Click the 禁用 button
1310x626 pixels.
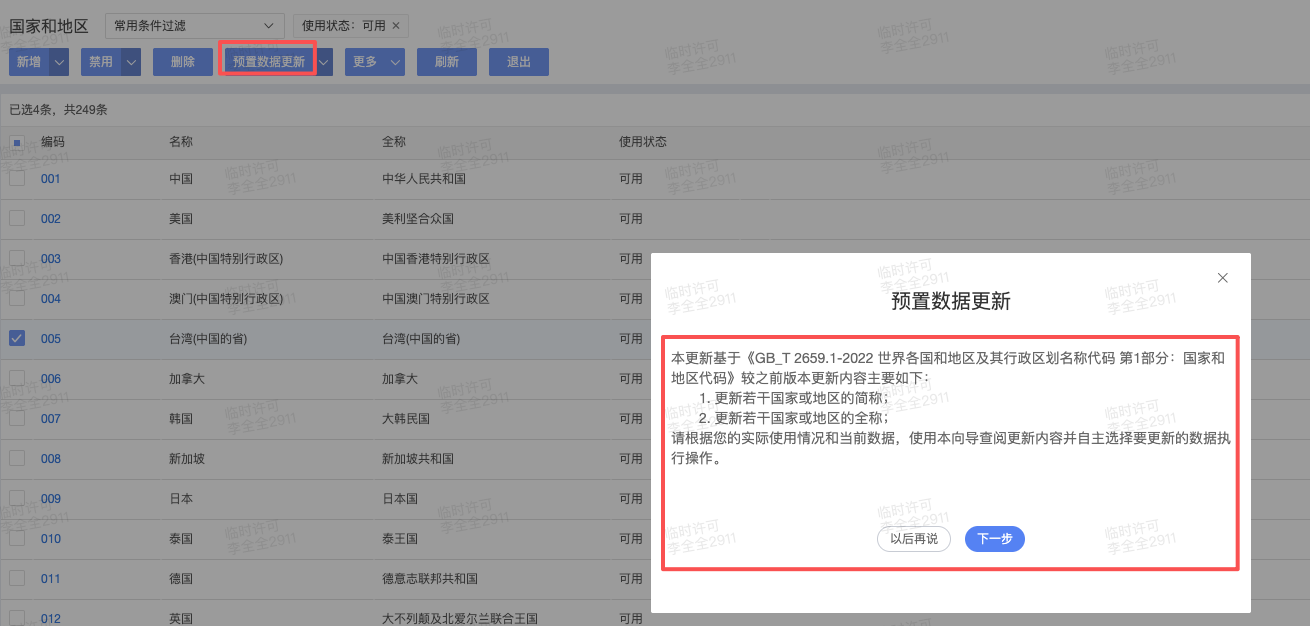click(101, 62)
